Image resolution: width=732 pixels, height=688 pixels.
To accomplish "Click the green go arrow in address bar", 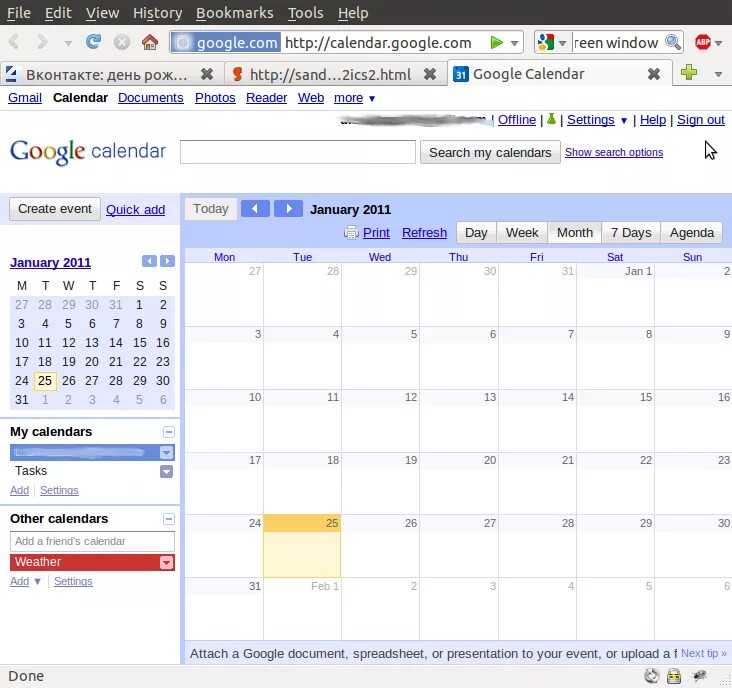I will click(496, 43).
